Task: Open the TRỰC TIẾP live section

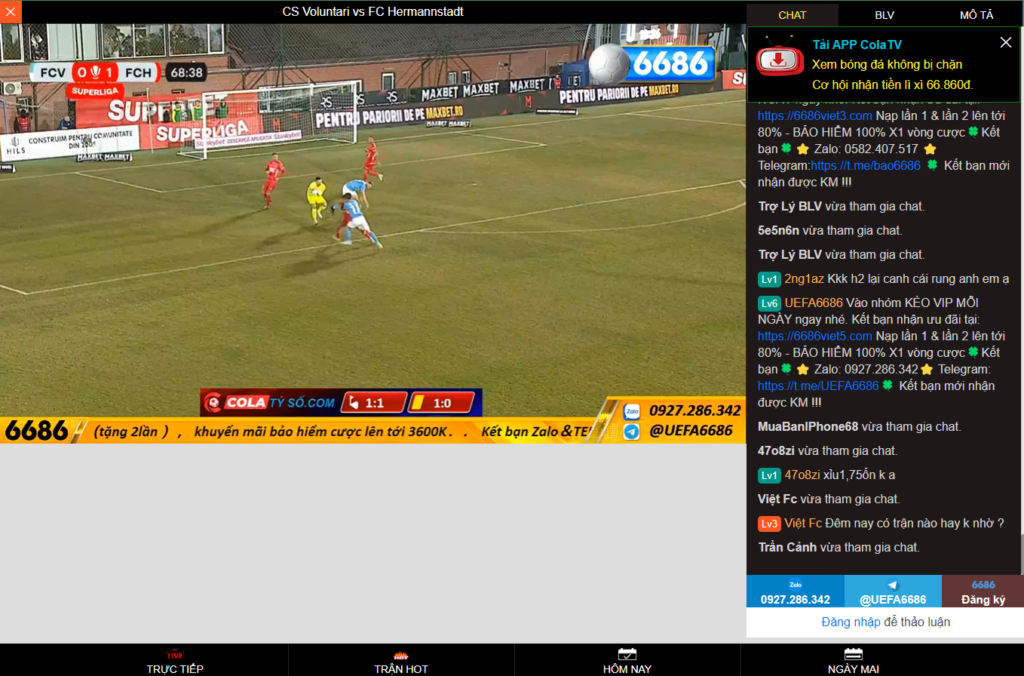Action: pos(174,661)
